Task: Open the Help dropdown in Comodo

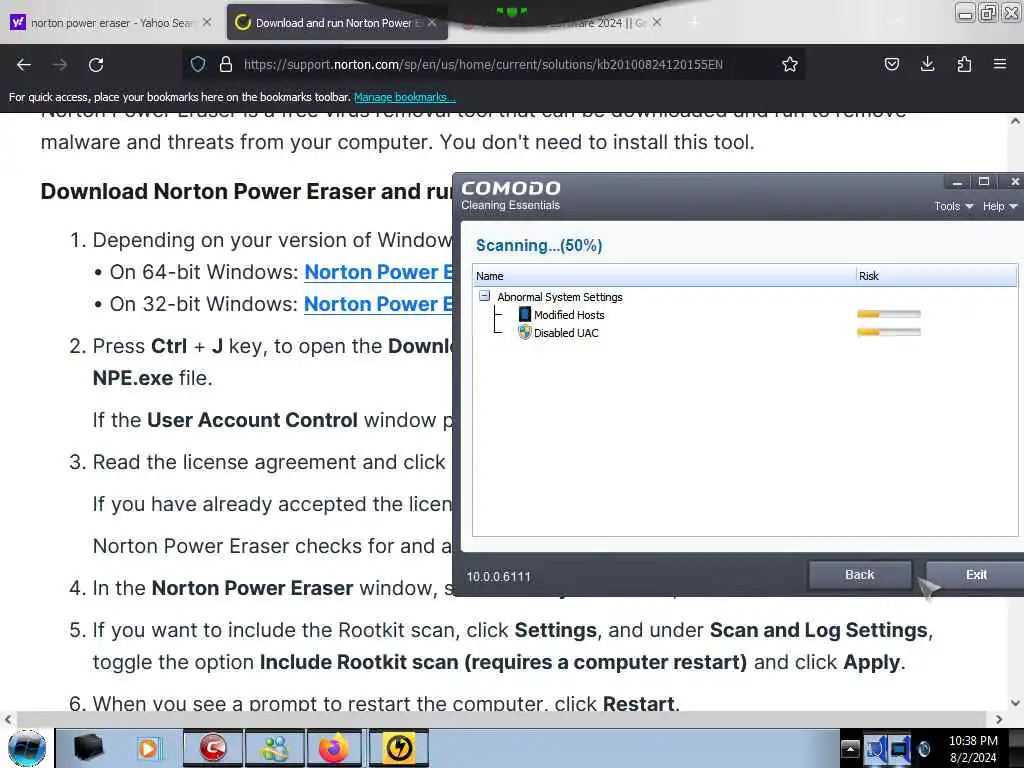Action: 1000,206
